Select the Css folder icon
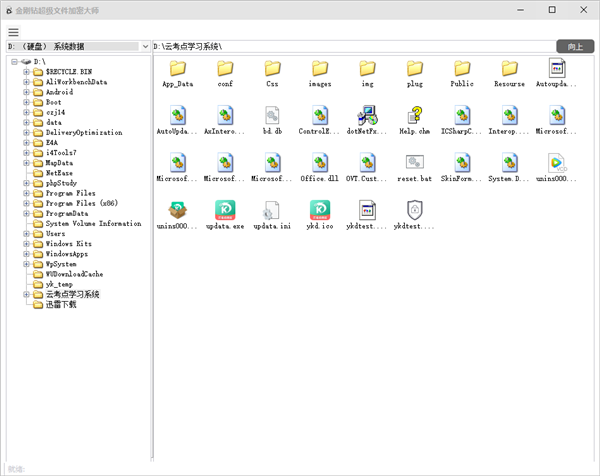This screenshot has width=600, height=476. pos(272,68)
